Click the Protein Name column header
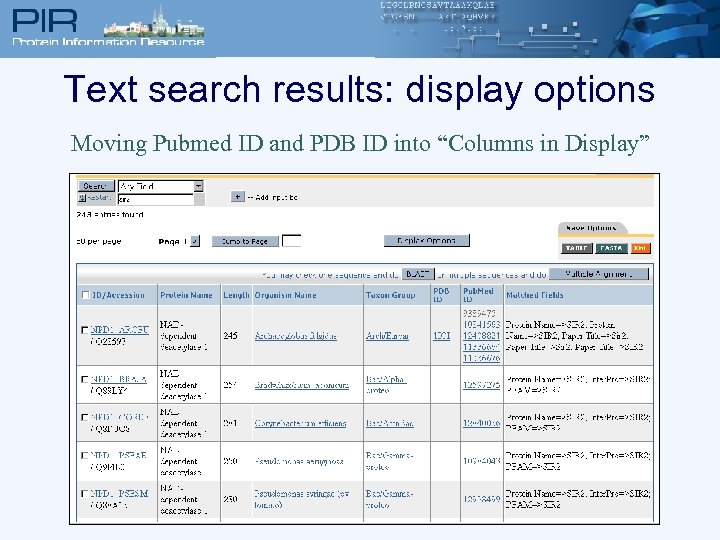Viewport: 720px width, 540px height. coord(186,295)
